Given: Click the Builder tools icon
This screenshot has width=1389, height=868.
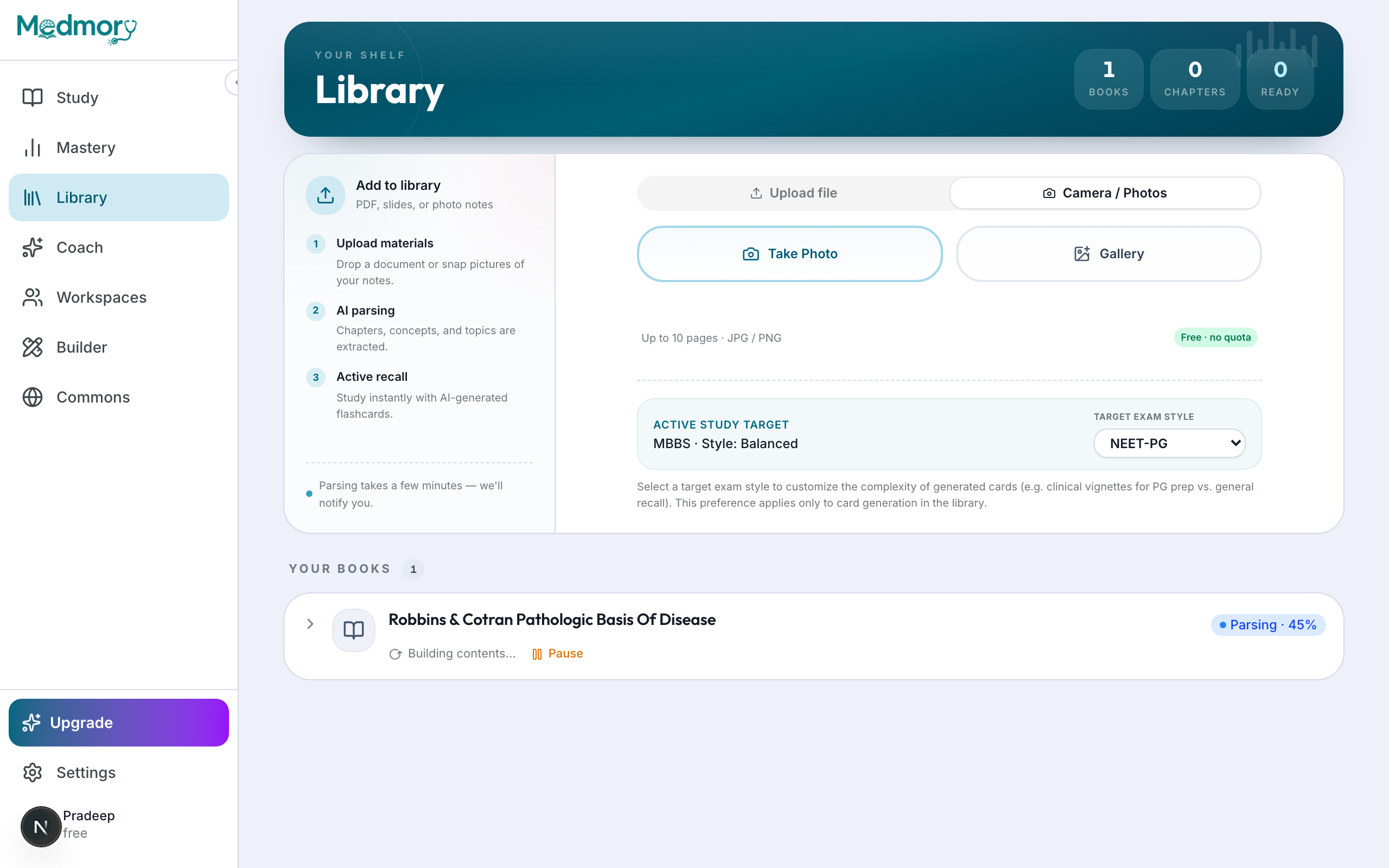Looking at the screenshot, I should [x=33, y=347].
